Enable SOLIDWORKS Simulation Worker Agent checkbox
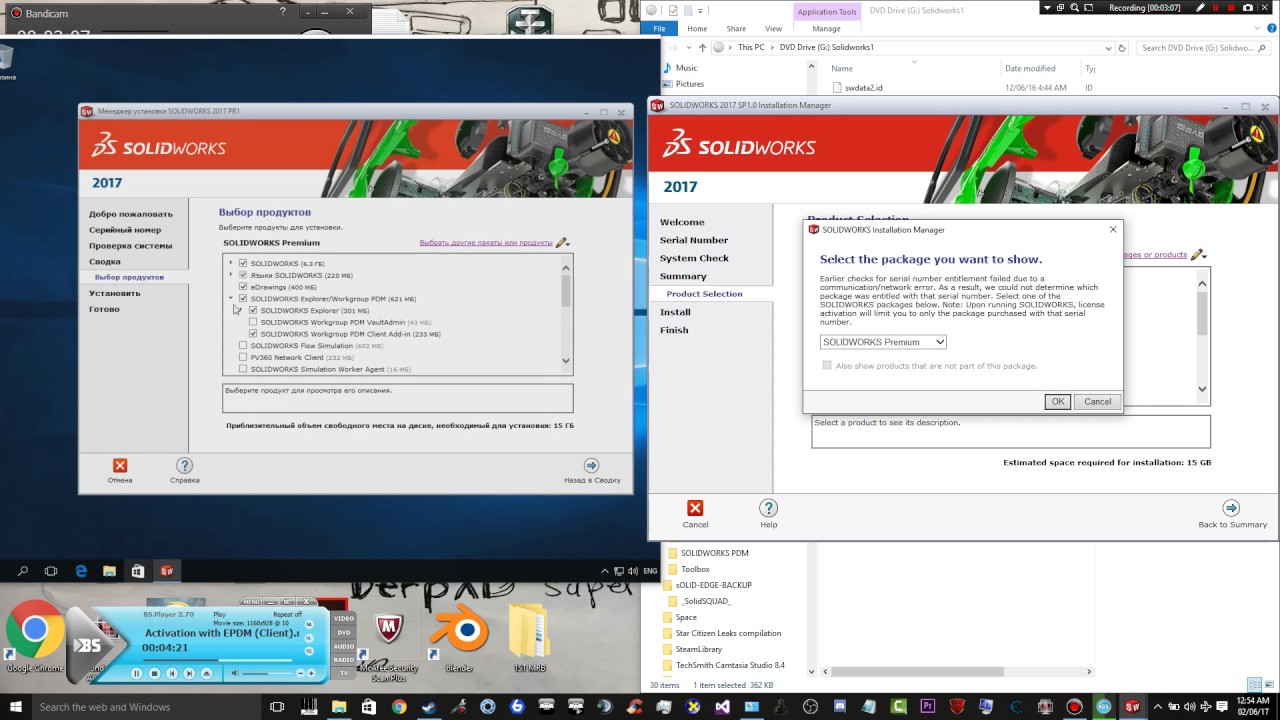Image resolution: width=1280 pixels, height=720 pixels. (x=243, y=369)
